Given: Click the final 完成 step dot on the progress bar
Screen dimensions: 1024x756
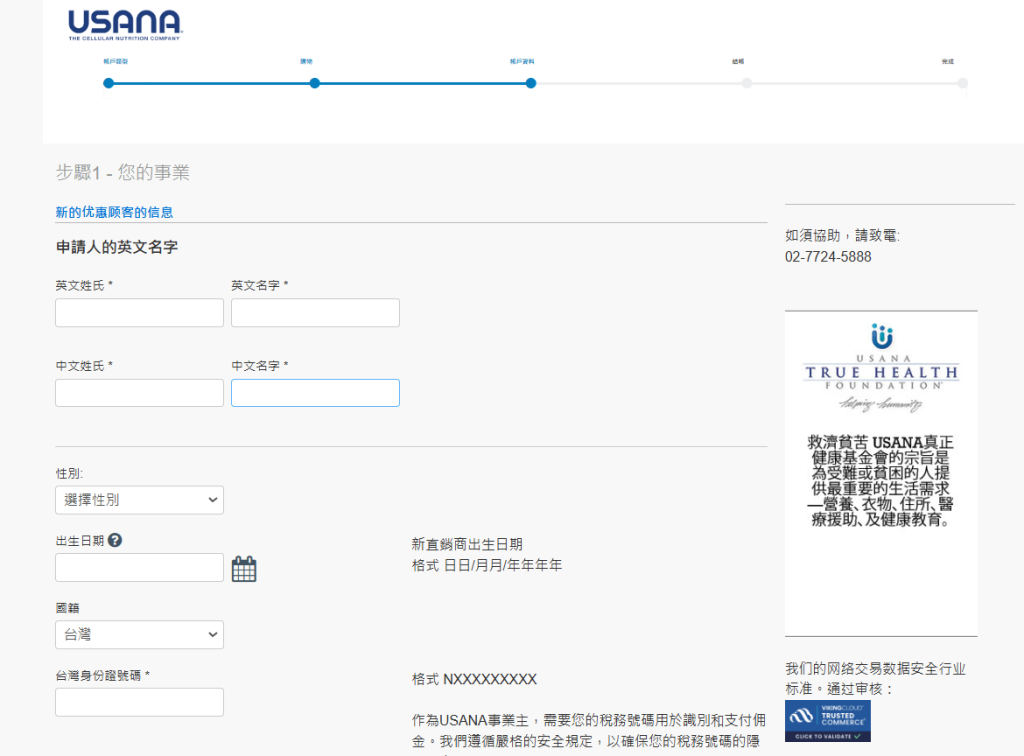Looking at the screenshot, I should (962, 83).
